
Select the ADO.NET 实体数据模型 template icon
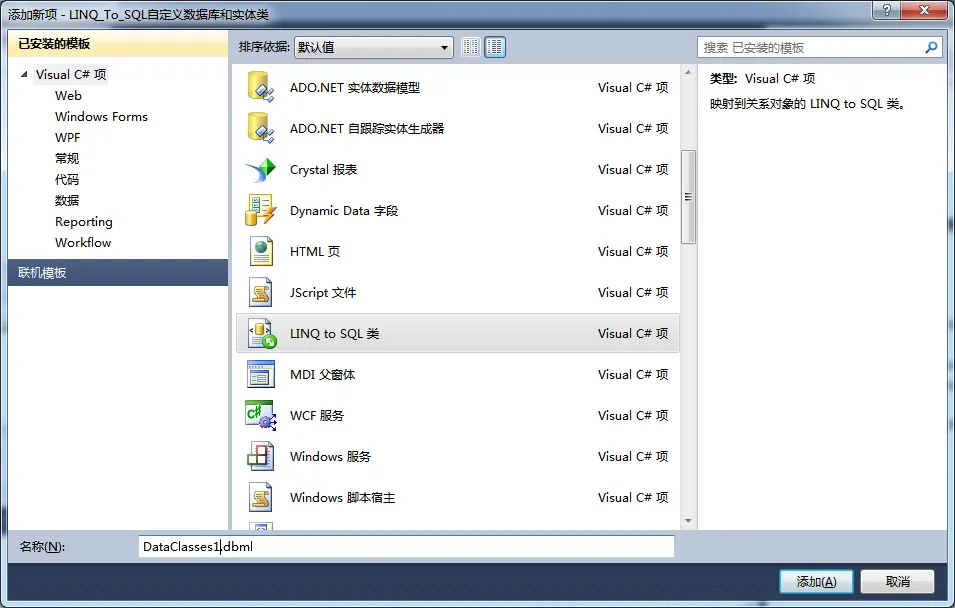click(261, 87)
